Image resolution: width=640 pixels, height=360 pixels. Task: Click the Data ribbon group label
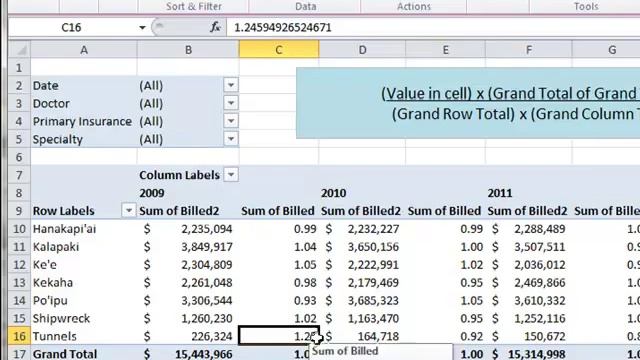pyautogui.click(x=305, y=7)
